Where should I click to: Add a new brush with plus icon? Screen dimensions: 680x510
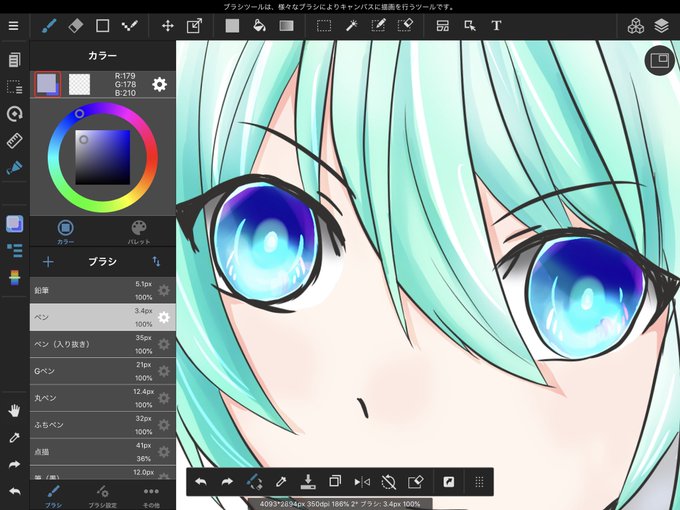[48, 262]
